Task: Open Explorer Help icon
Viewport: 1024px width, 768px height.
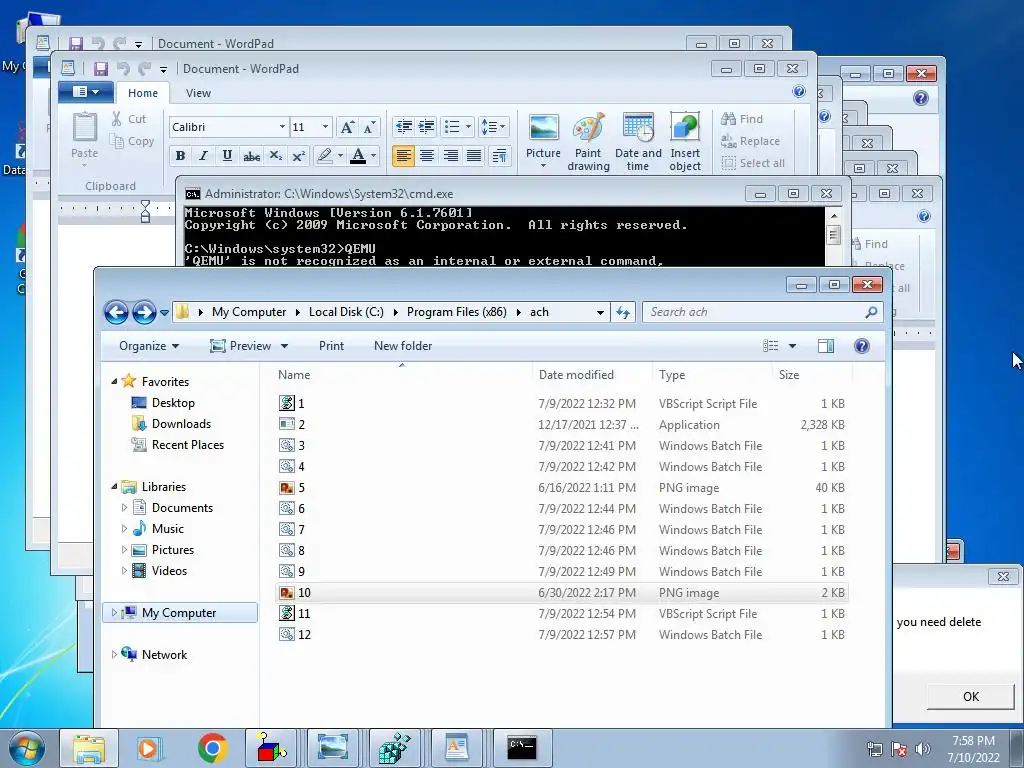Action: [861, 346]
